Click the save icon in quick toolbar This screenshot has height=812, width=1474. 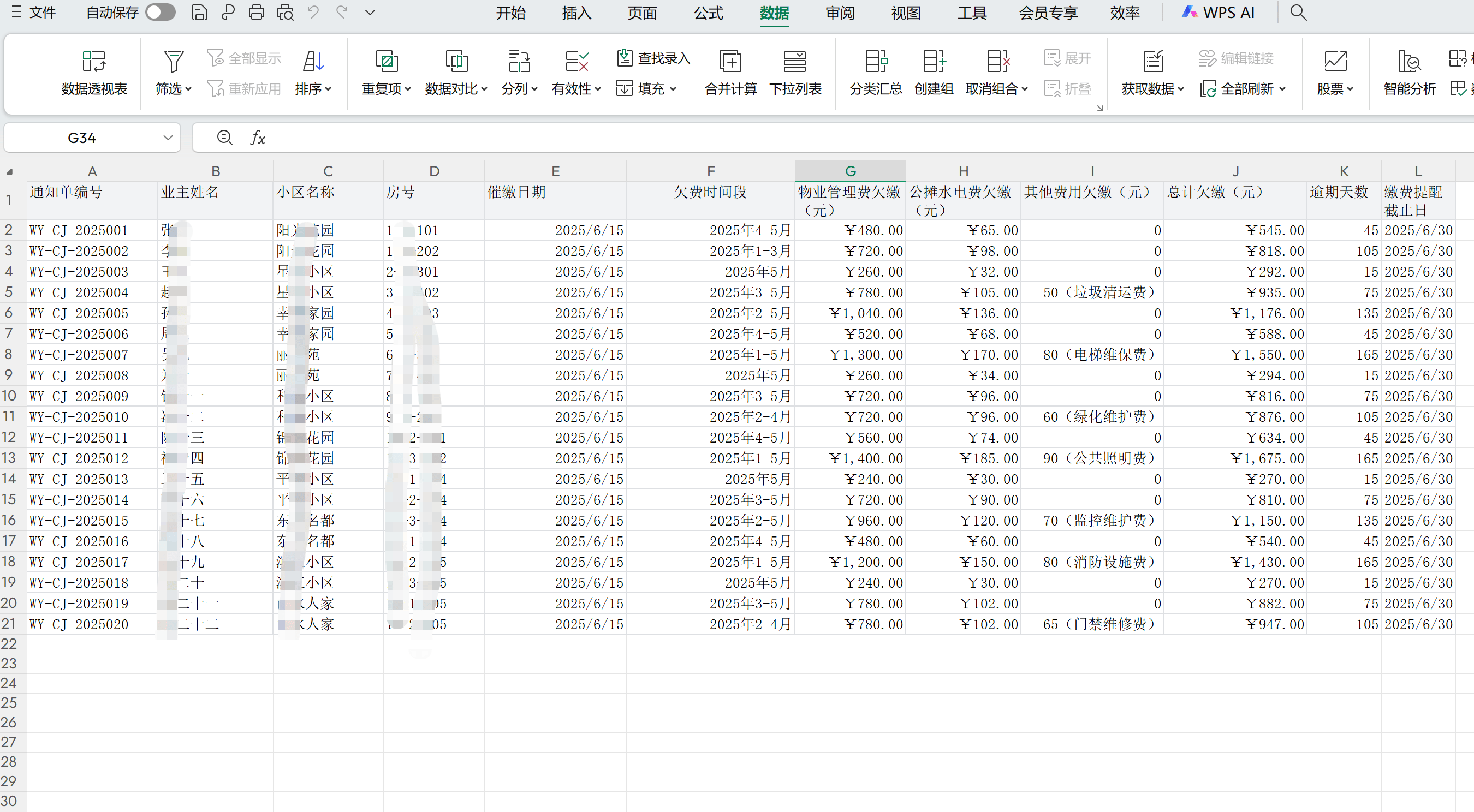coord(199,13)
